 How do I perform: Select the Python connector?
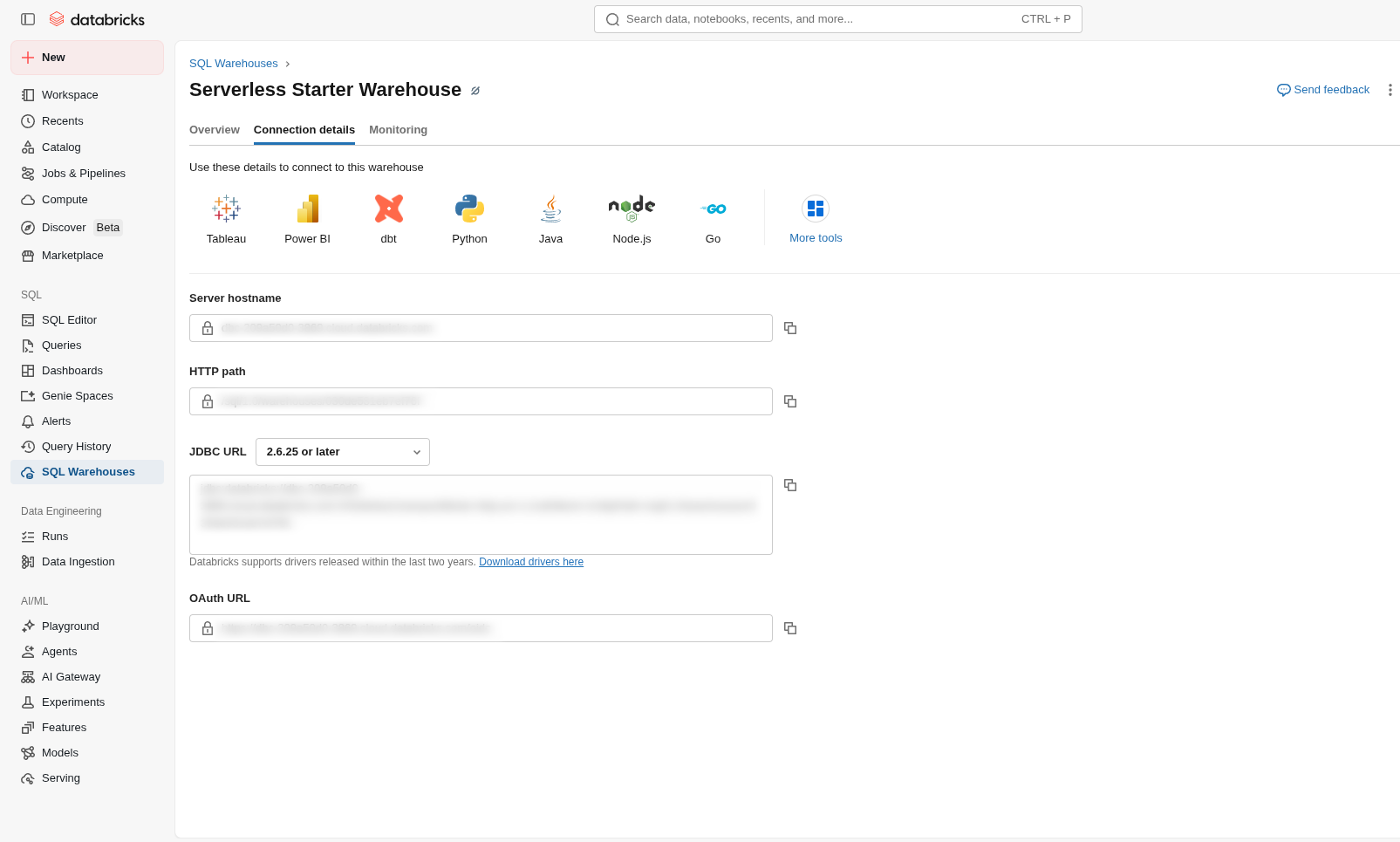tap(469, 220)
